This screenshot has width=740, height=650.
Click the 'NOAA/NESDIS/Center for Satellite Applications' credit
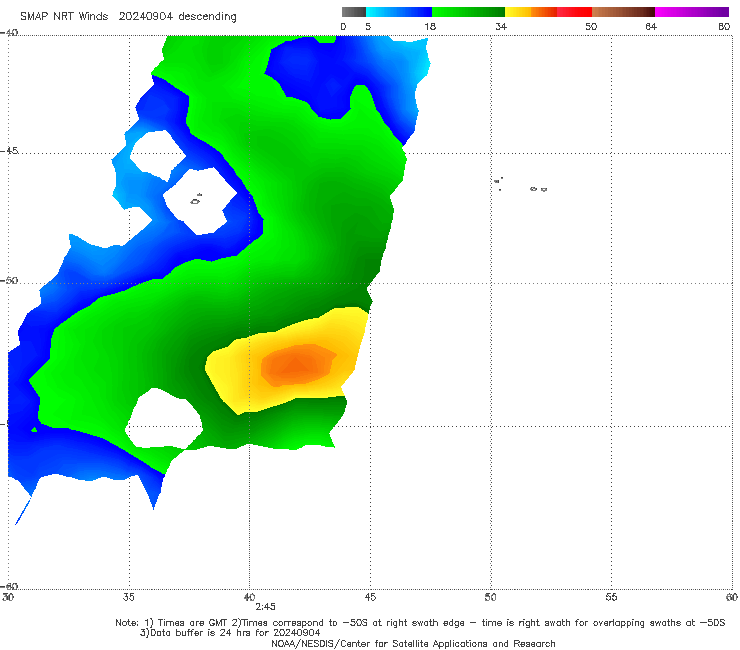pyautogui.click(x=413, y=644)
